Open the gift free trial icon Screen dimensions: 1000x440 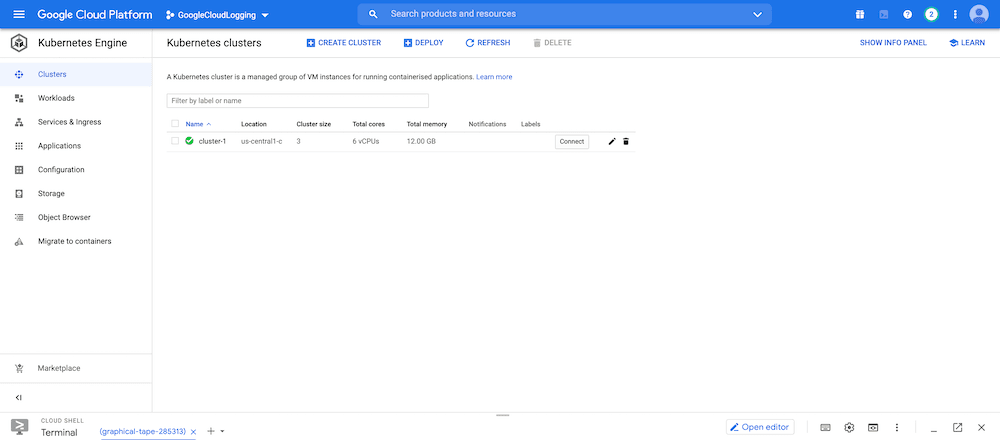click(860, 14)
